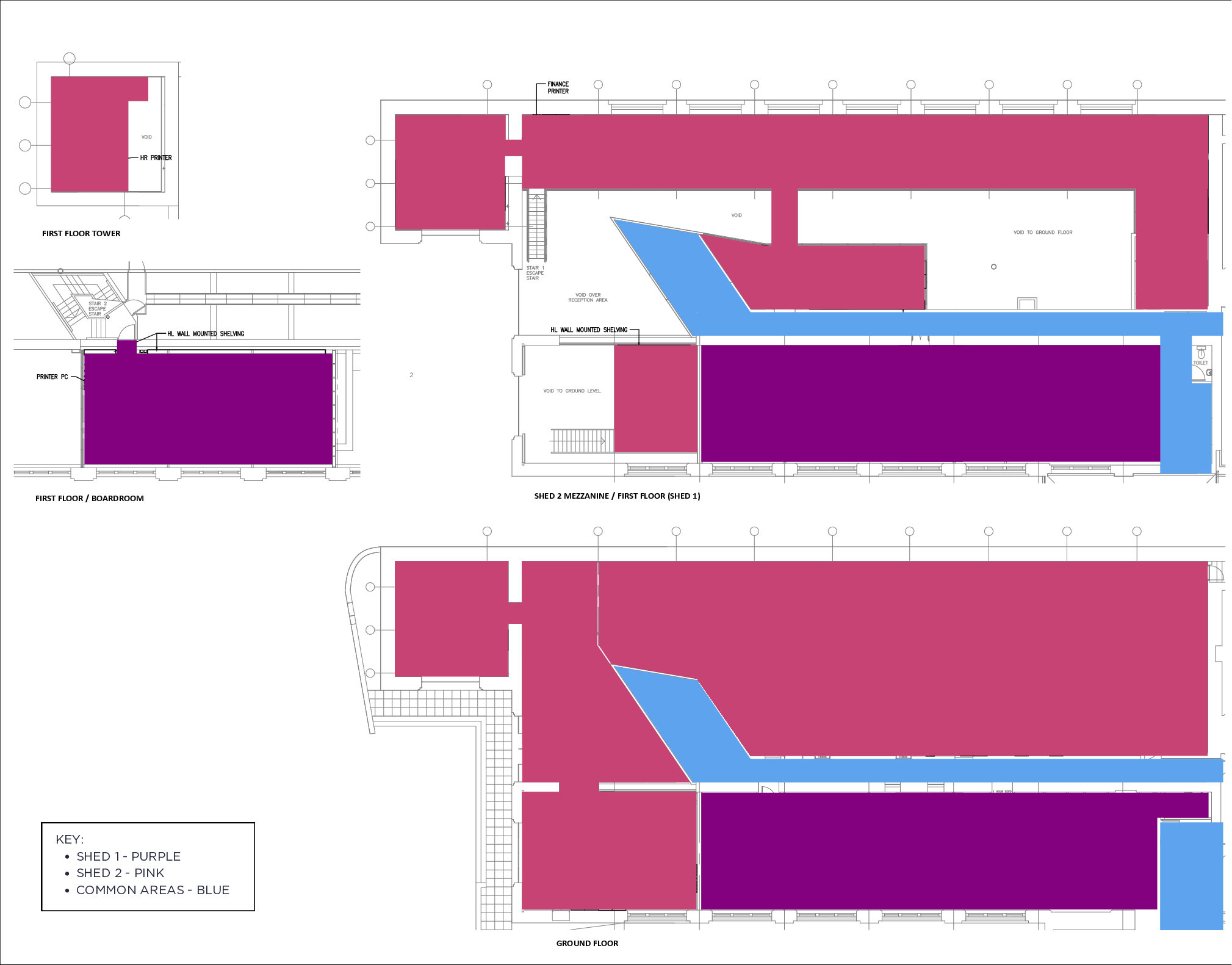This screenshot has width=1232, height=965.
Task: Click 'COMMON AREAS - BLUE' key entry
Action: [153, 890]
